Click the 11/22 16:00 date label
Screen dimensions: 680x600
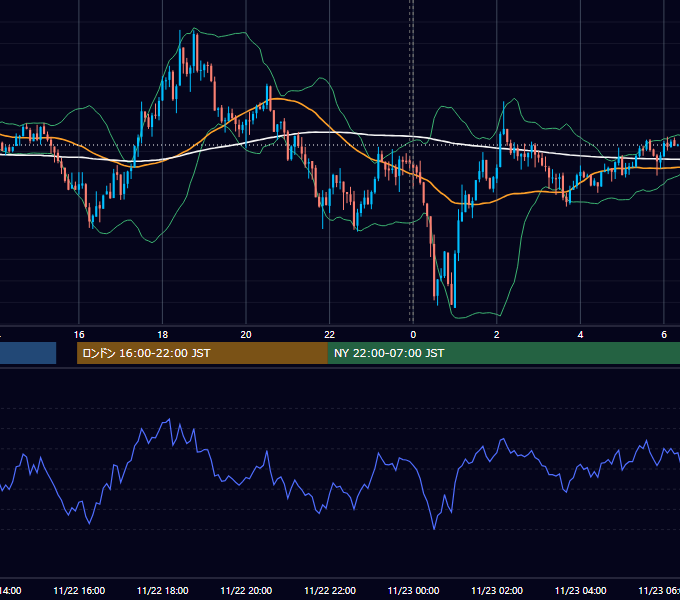79,591
